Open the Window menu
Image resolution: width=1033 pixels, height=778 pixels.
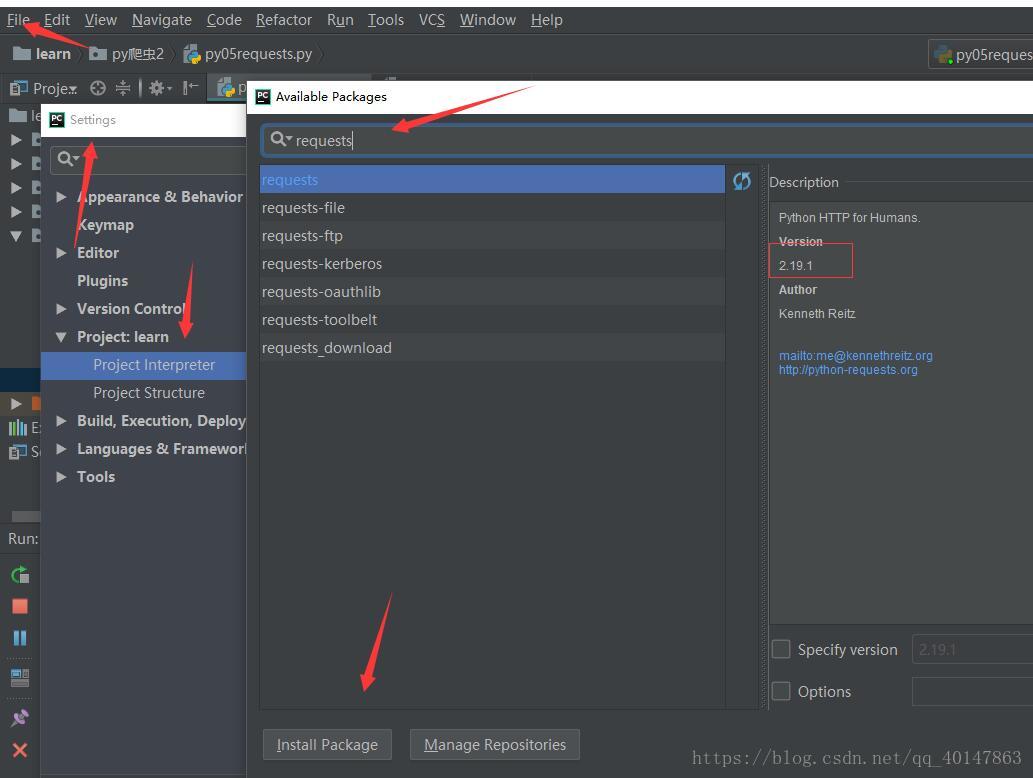point(488,20)
